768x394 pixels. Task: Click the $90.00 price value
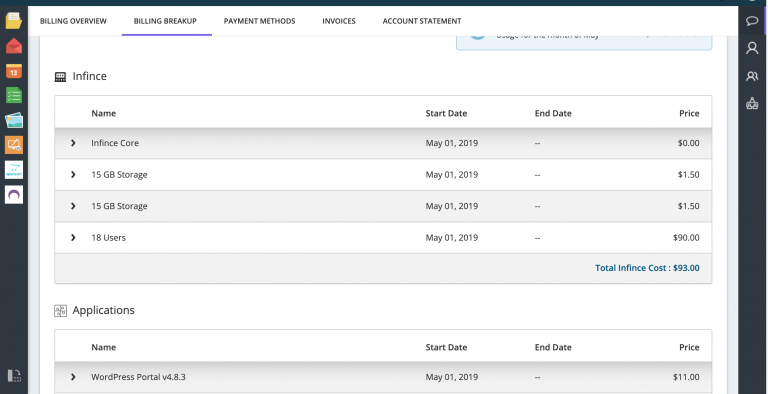coord(686,238)
